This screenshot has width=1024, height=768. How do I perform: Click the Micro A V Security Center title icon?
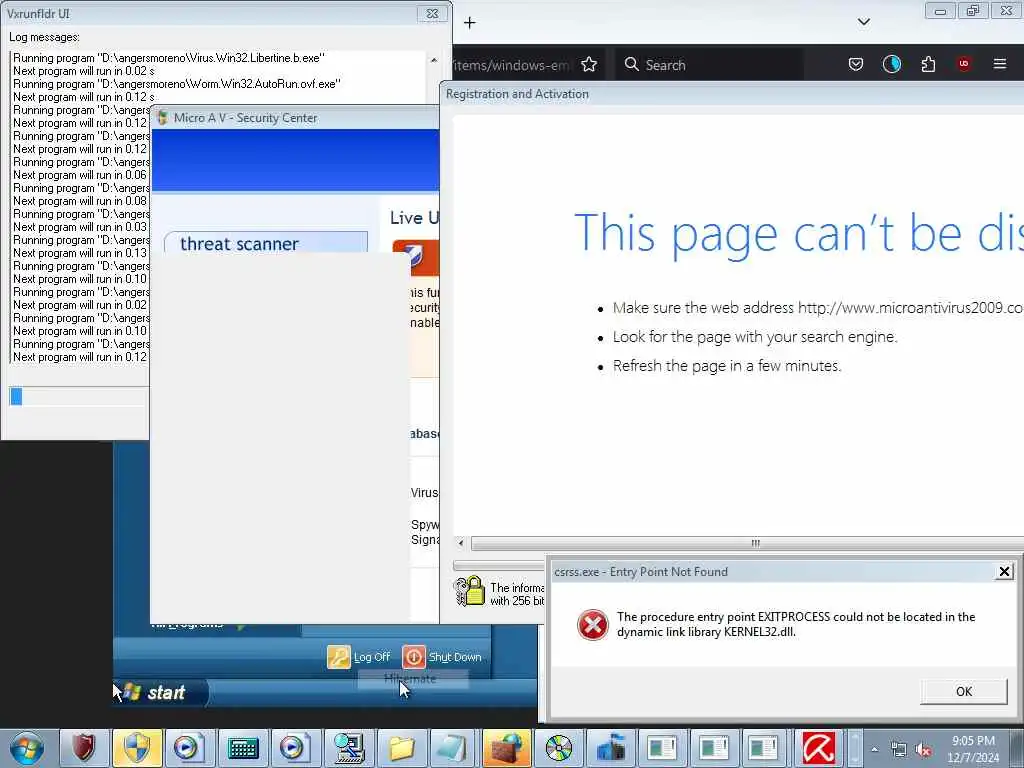click(163, 118)
